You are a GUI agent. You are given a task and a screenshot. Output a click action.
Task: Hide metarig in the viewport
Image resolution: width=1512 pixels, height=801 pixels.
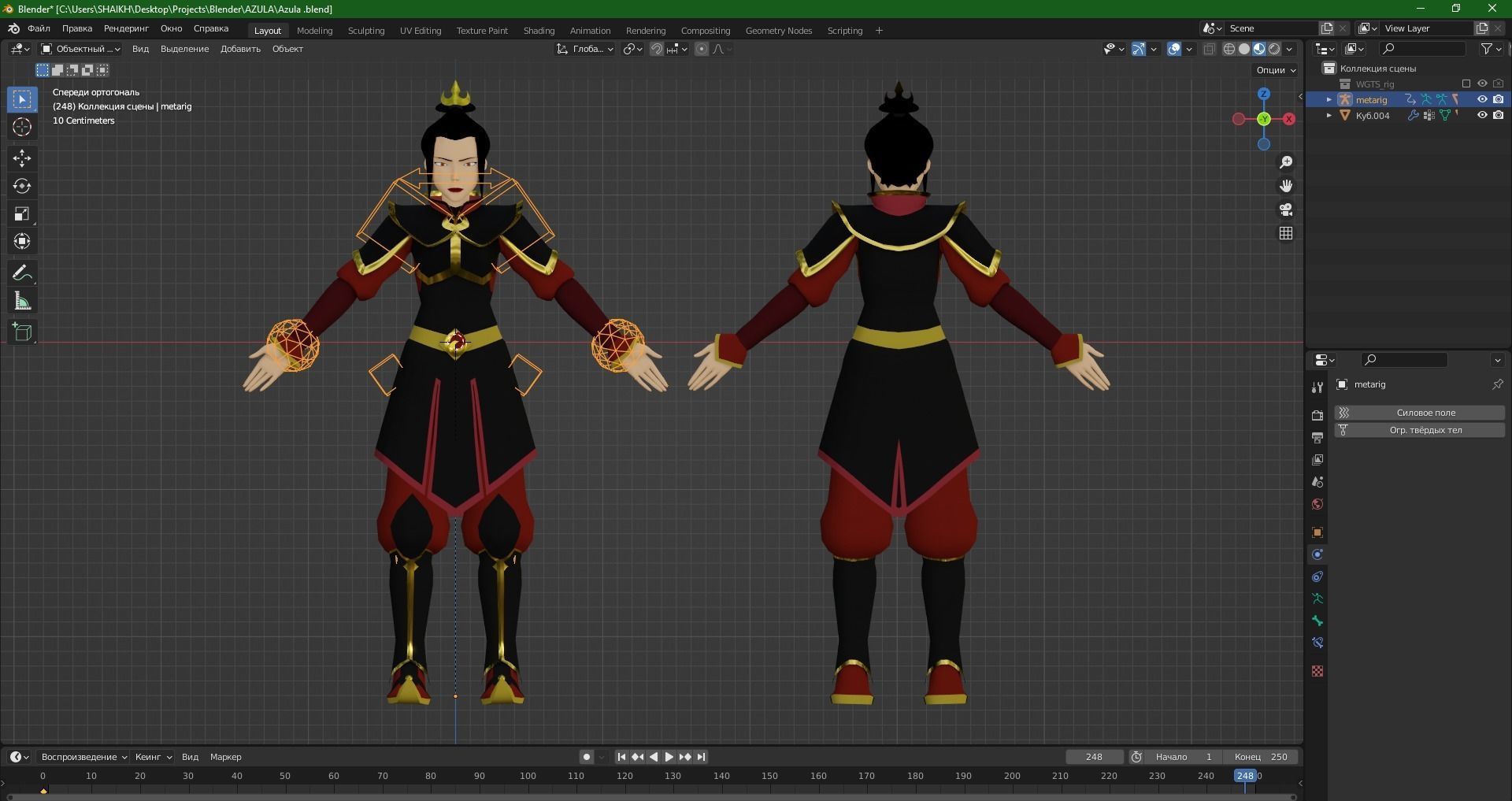[x=1482, y=99]
